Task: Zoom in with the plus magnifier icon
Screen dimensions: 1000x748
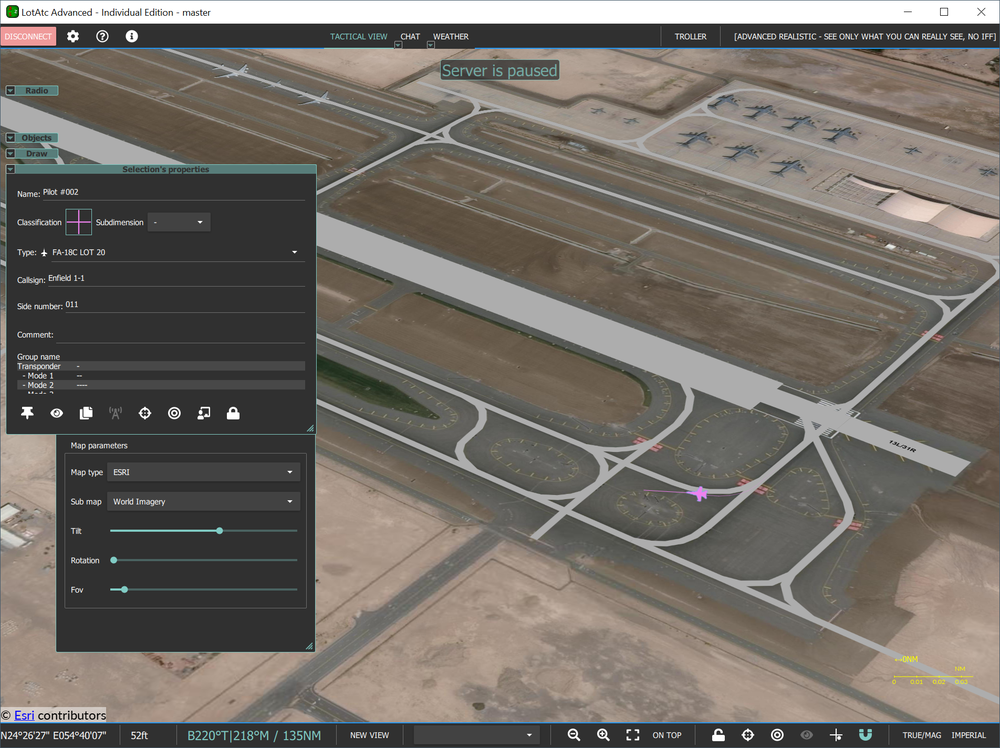Action: point(603,735)
